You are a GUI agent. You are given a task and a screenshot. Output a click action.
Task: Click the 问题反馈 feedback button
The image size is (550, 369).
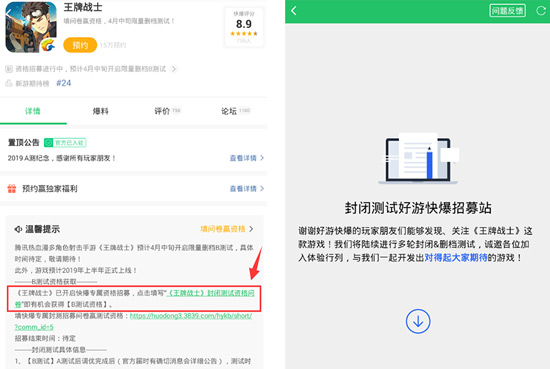pos(507,11)
